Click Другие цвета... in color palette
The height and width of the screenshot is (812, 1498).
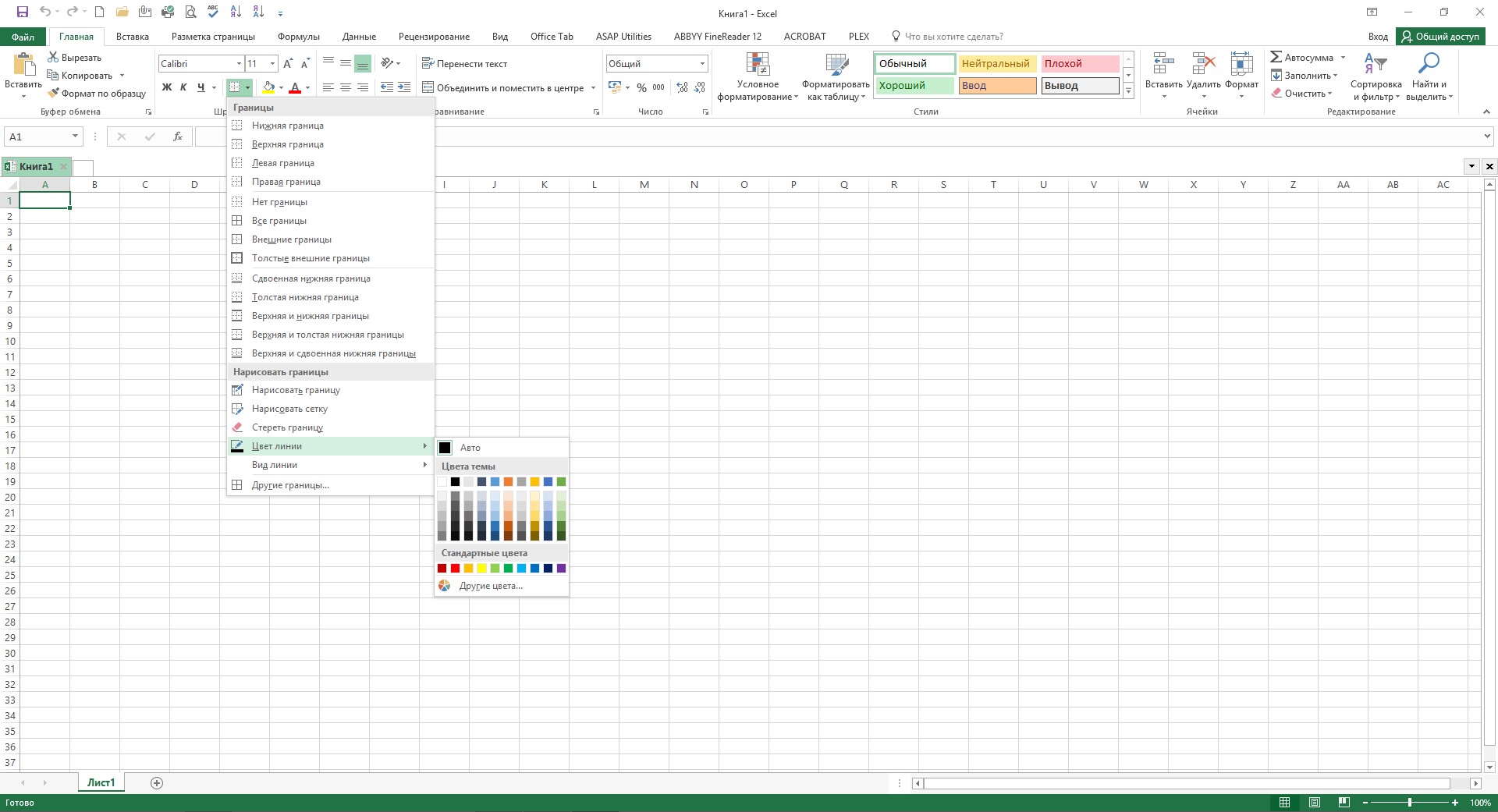tap(501, 586)
